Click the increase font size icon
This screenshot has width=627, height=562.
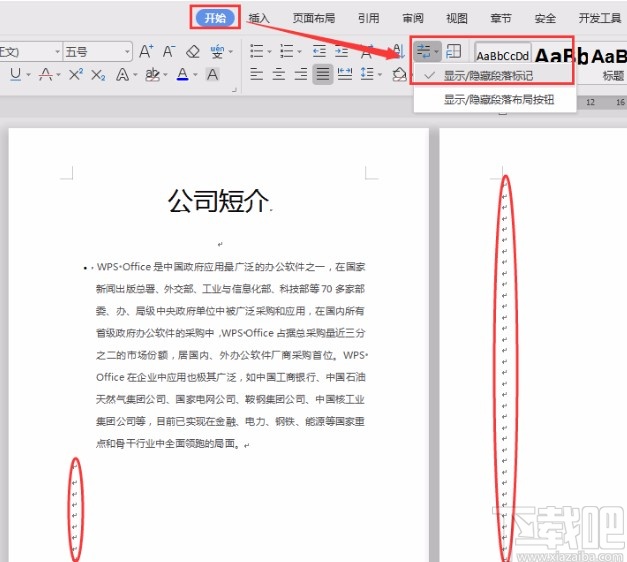[146, 51]
